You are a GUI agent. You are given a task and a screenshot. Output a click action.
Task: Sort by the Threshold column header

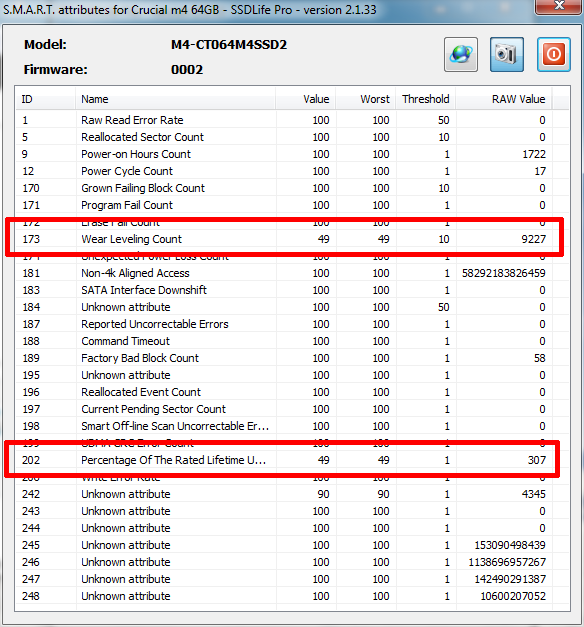coord(426,99)
